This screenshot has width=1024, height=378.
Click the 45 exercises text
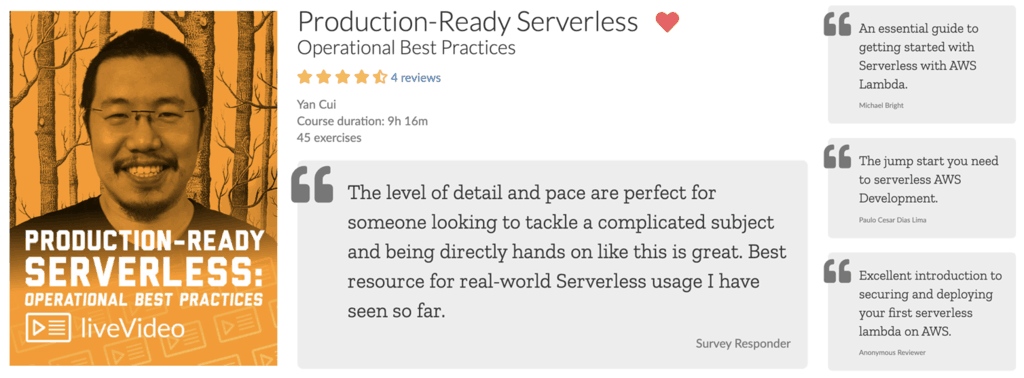tap(329, 138)
